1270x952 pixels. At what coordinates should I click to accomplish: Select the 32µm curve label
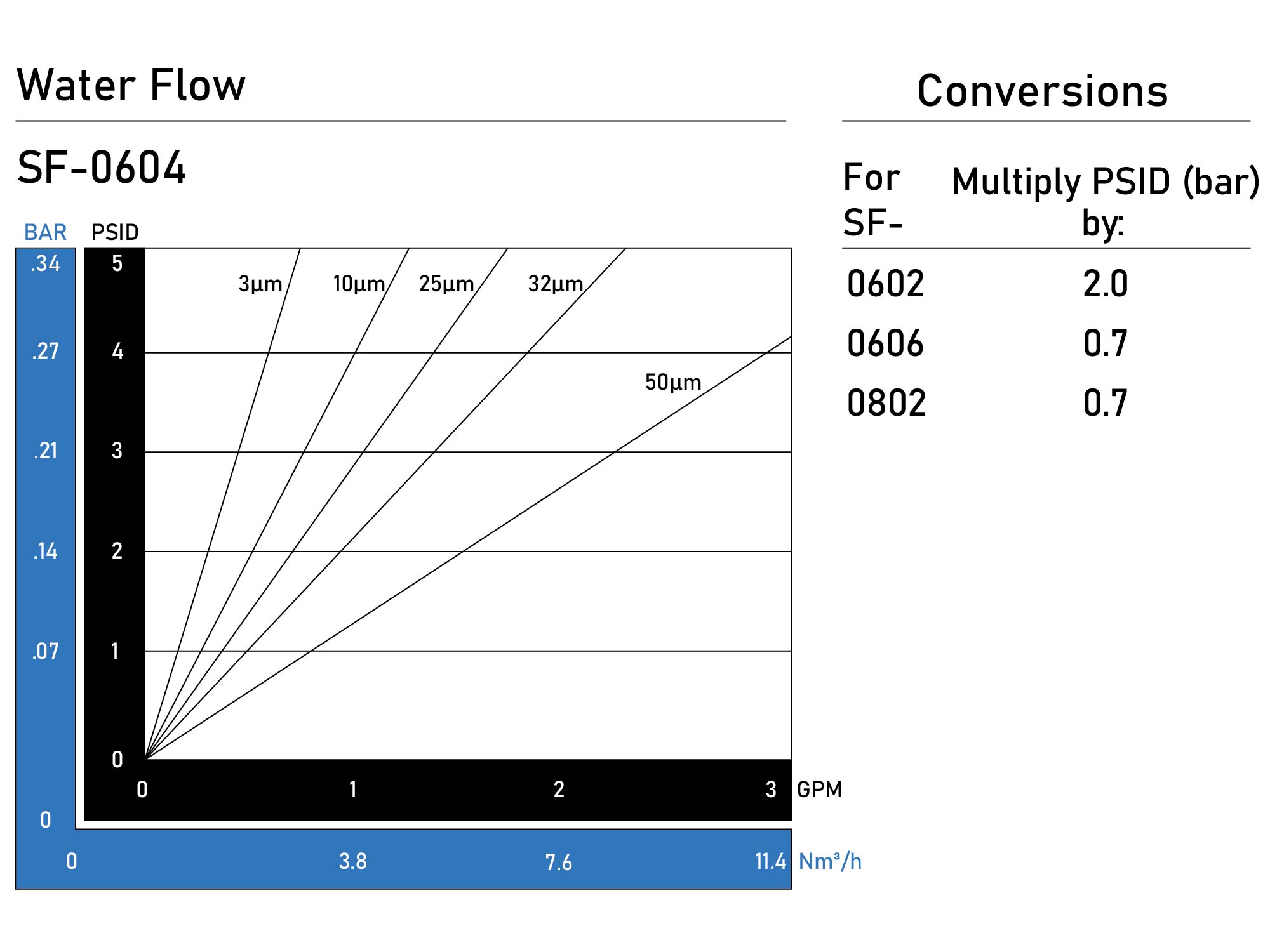click(556, 284)
